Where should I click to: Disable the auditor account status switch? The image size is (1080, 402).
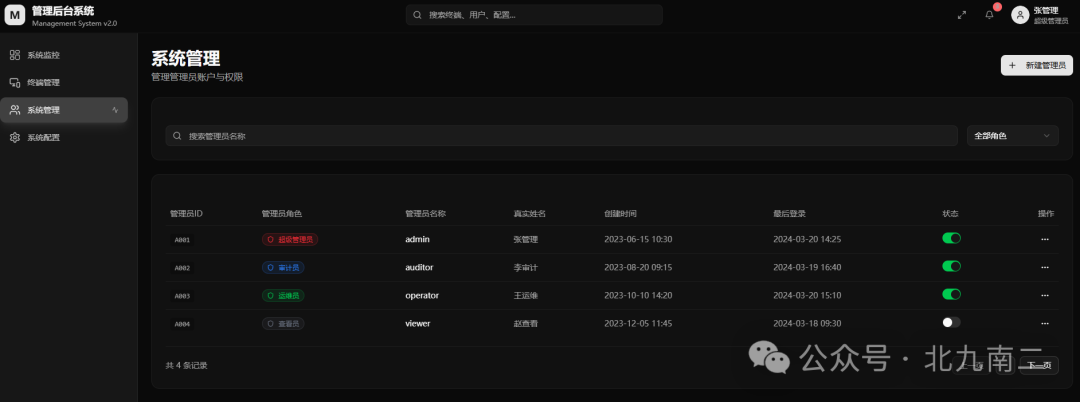pos(951,266)
